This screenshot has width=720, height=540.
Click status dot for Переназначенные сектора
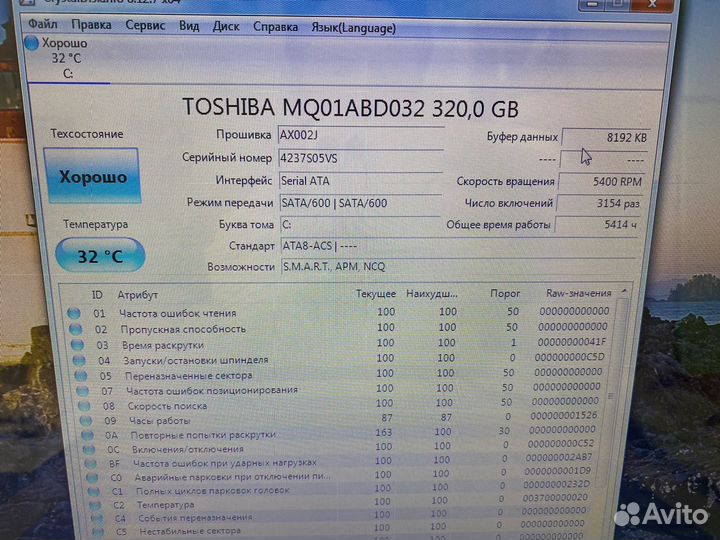[x=81, y=376]
